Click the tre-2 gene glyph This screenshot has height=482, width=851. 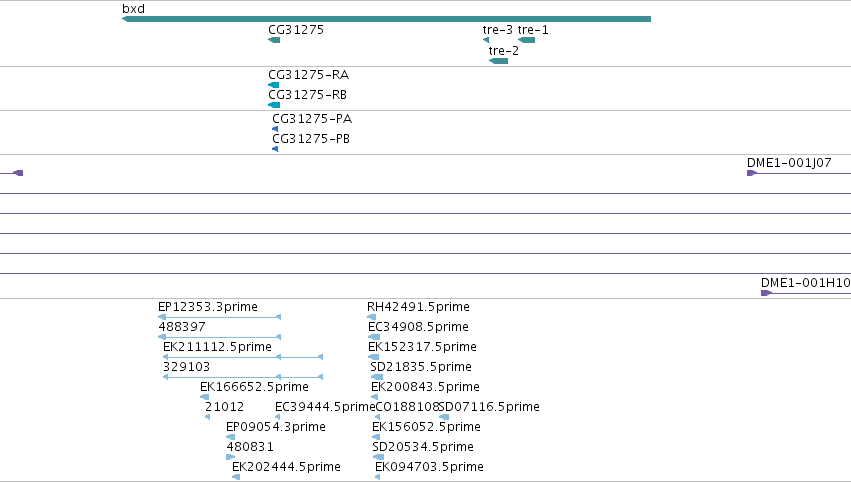(x=498, y=61)
